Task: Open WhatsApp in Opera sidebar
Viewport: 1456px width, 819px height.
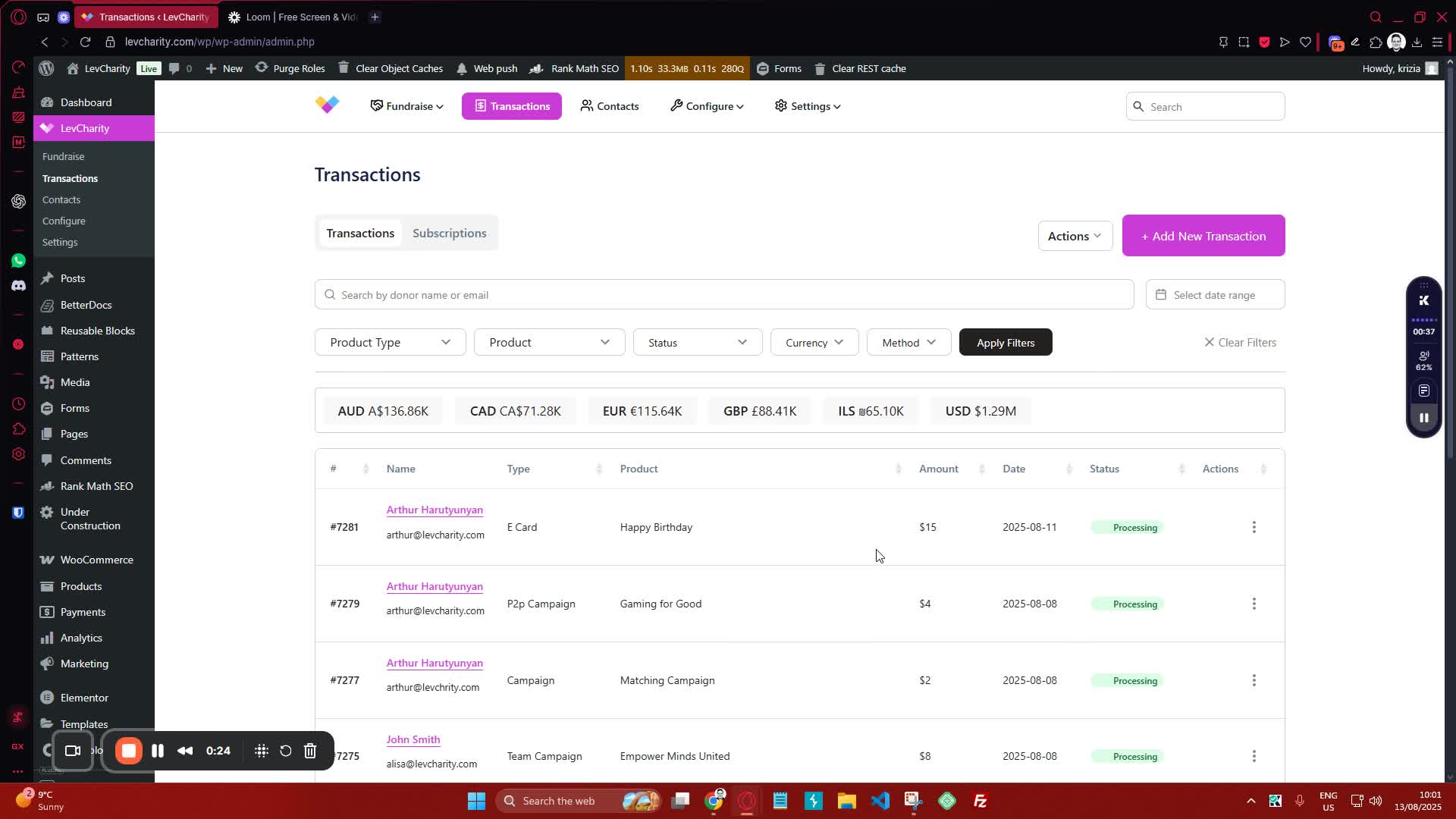Action: tap(18, 261)
